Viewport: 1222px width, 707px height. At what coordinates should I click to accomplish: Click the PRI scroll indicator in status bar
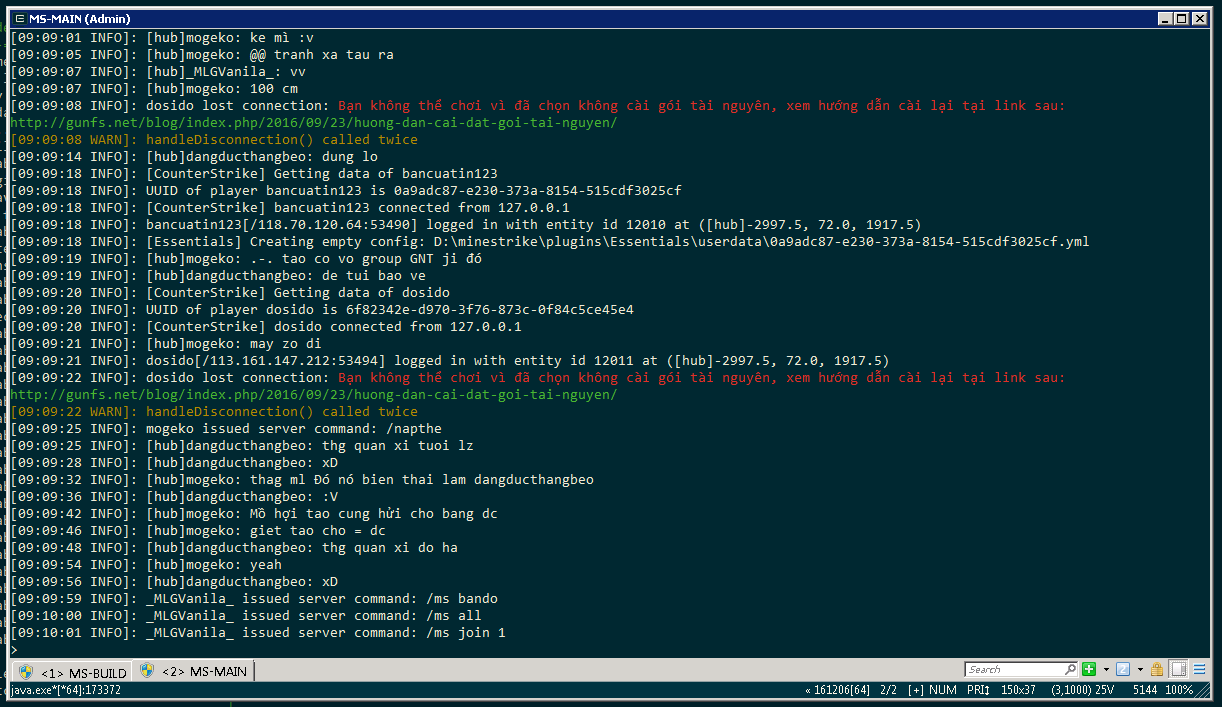[x=978, y=690]
